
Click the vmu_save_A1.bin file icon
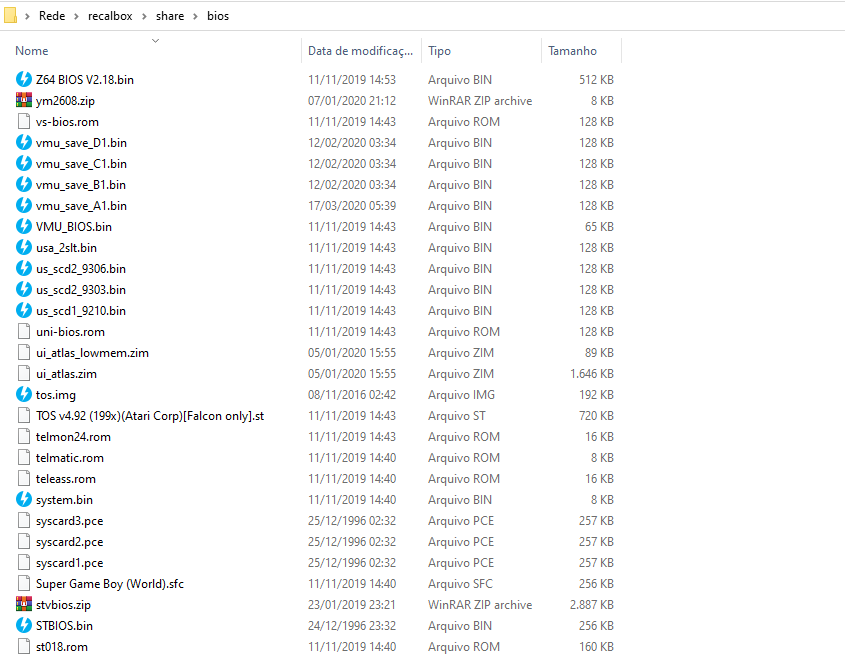pos(24,205)
